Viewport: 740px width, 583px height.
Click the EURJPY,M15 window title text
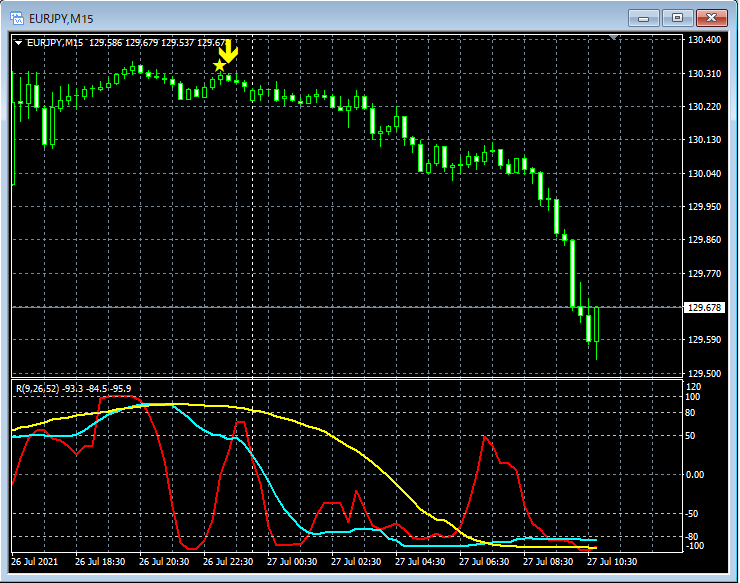[x=61, y=19]
